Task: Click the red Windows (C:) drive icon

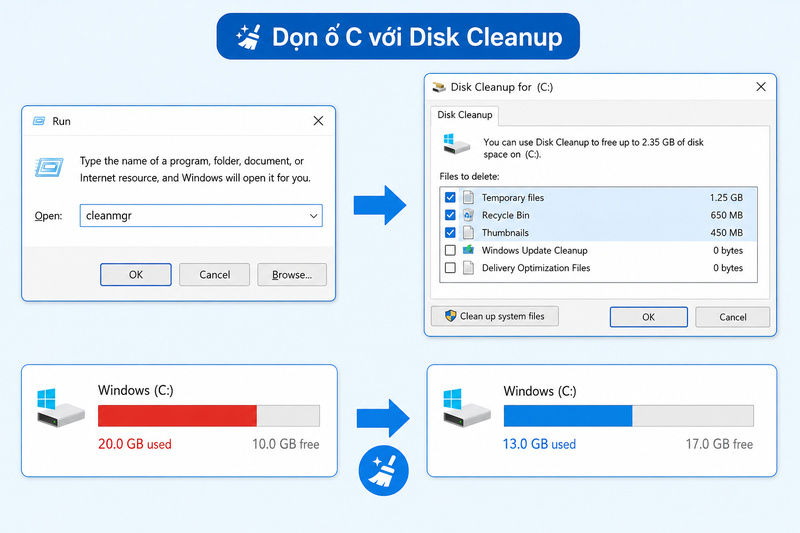Action: point(60,407)
